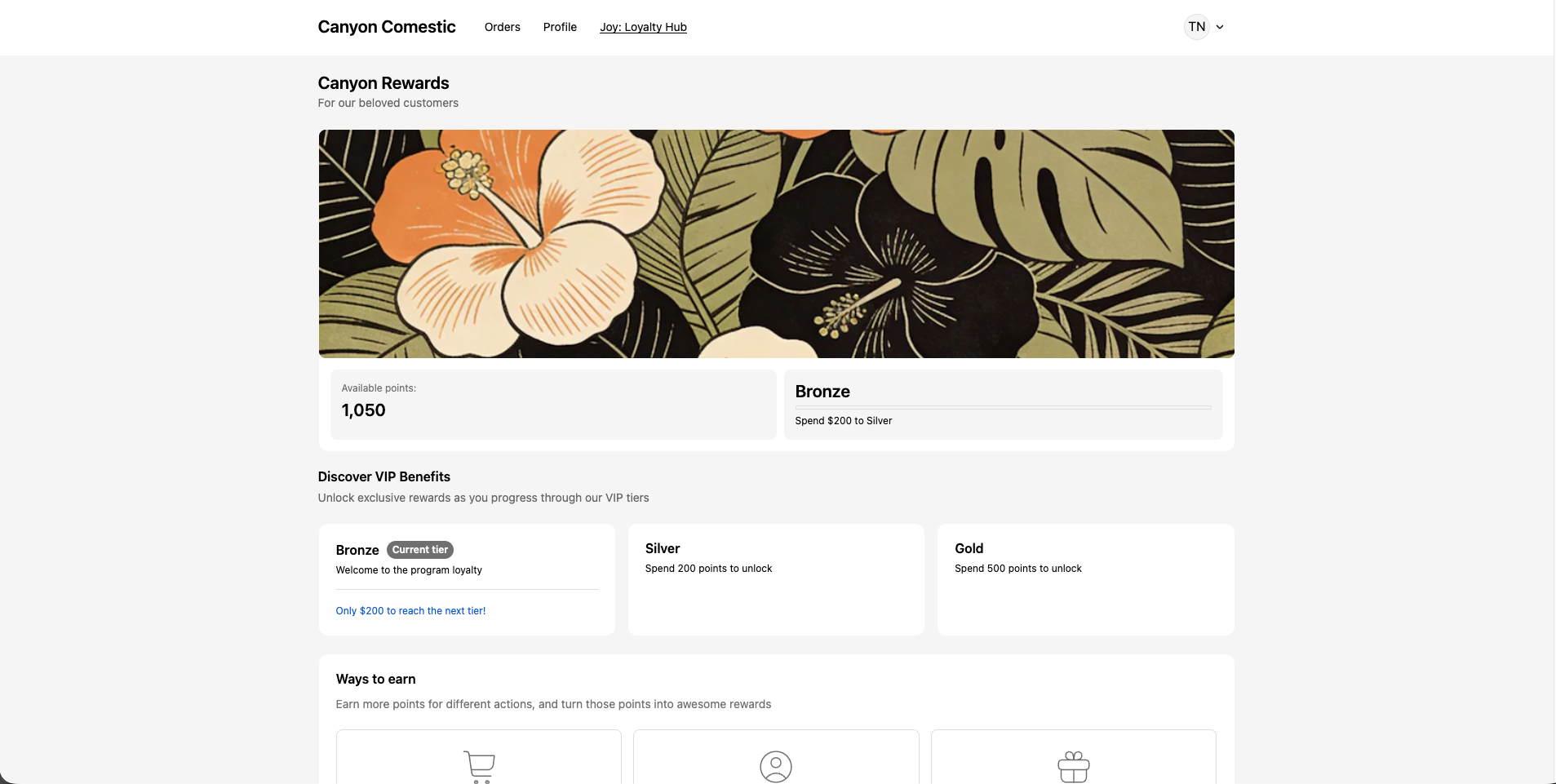Expand the dropdown chevron next to TN

[x=1218, y=27]
